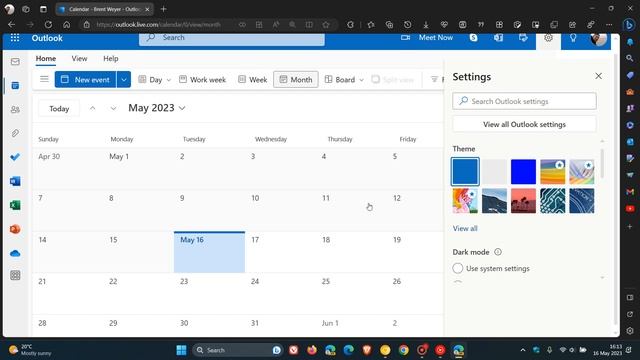
Task: Select the mountain landscape theme
Action: (x=494, y=200)
